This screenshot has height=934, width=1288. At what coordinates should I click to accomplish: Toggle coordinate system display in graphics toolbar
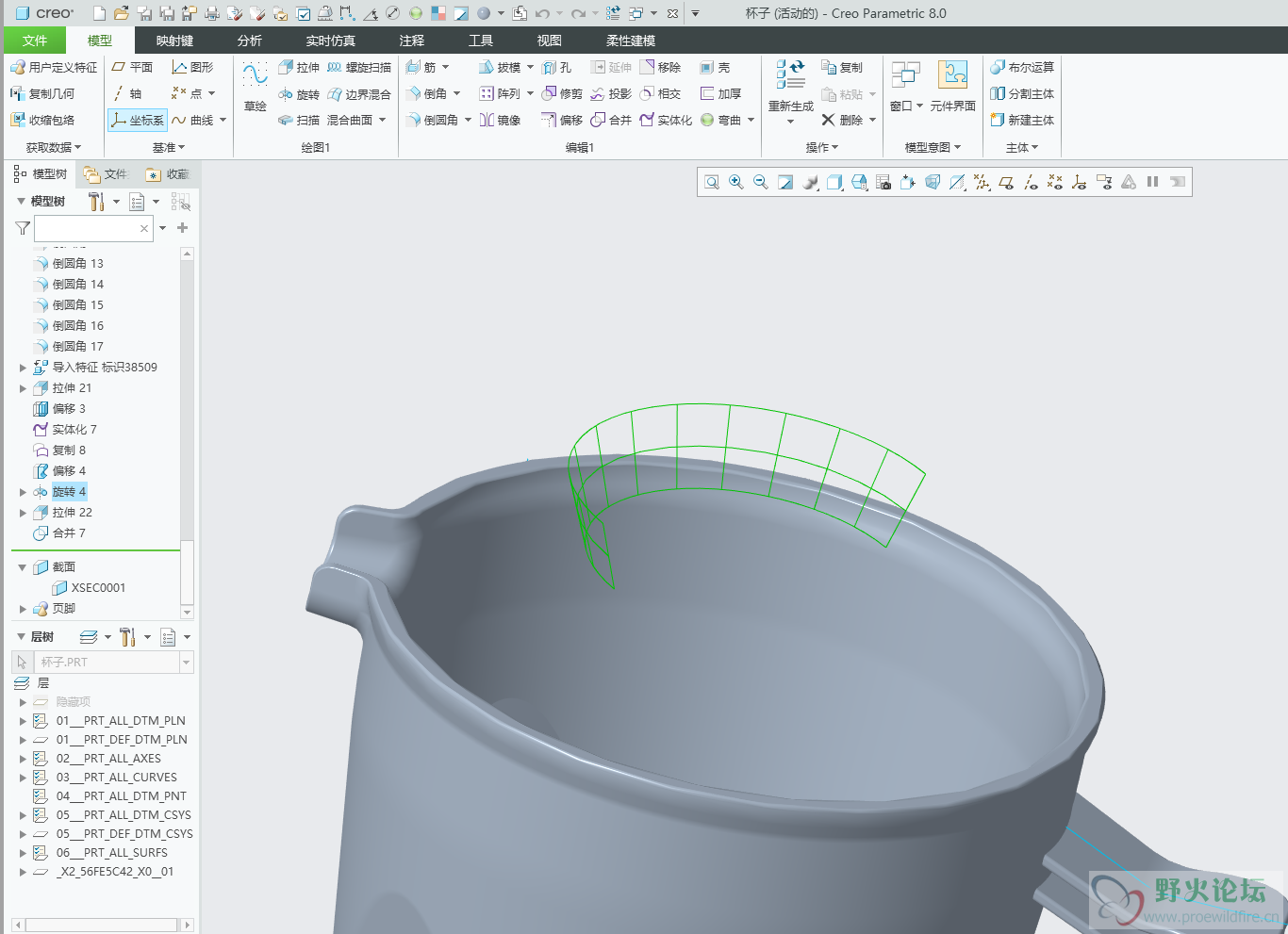coord(1080,182)
